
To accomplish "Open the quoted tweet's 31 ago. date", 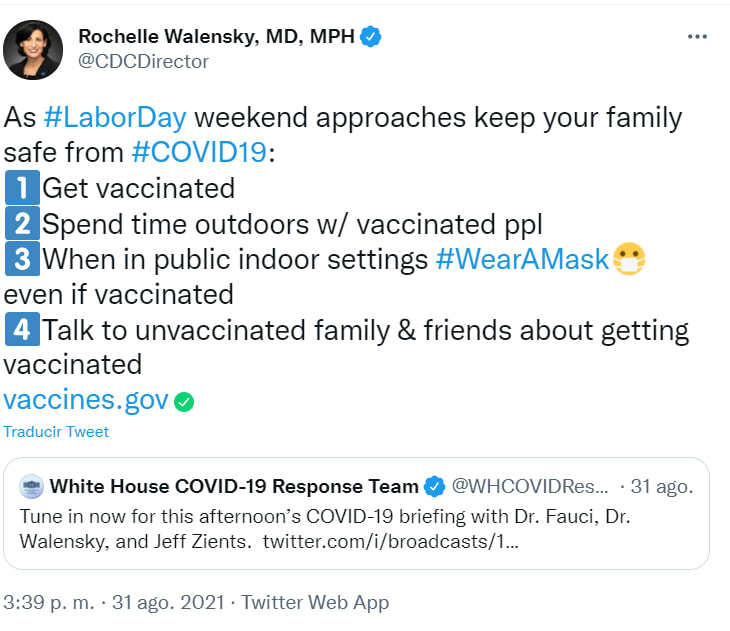I will click(660, 487).
